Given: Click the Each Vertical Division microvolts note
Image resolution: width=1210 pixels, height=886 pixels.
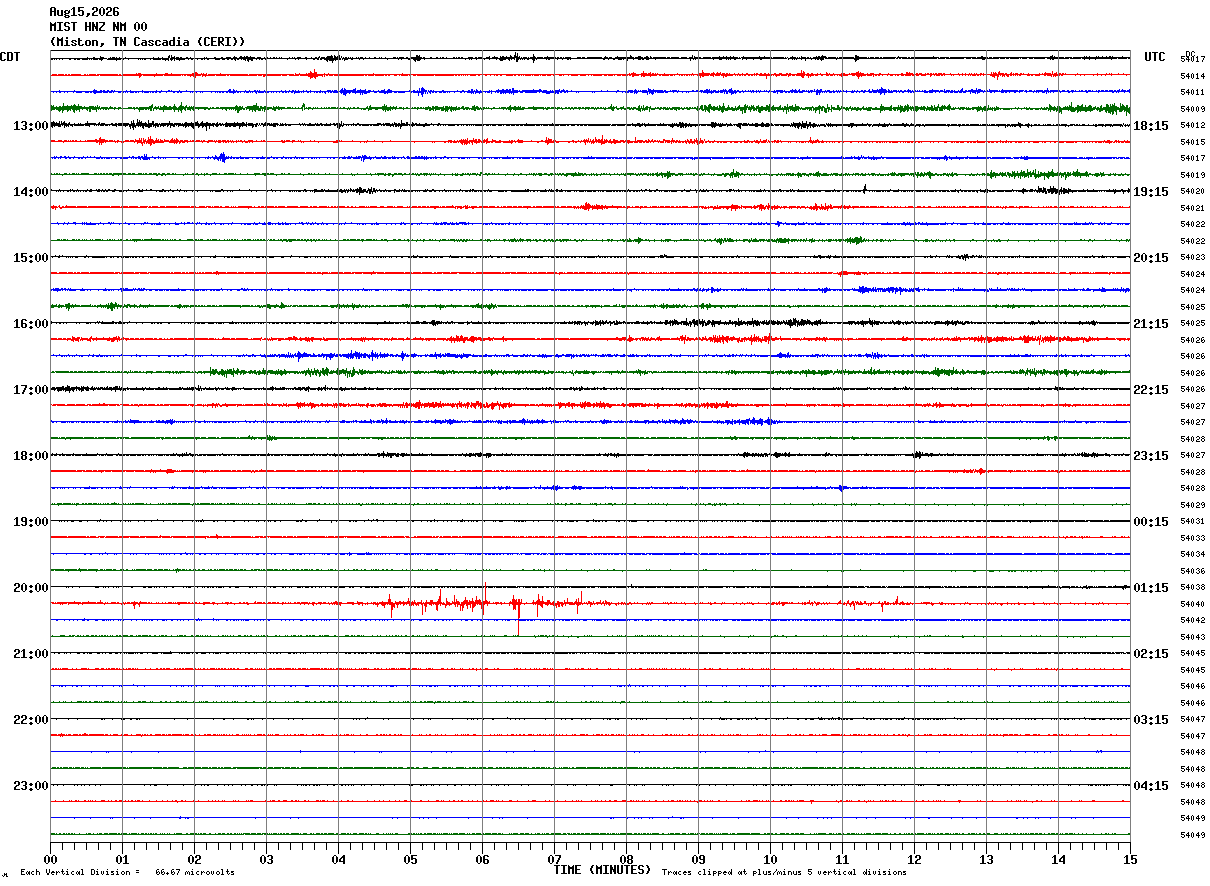Looking at the screenshot, I should (127, 873).
